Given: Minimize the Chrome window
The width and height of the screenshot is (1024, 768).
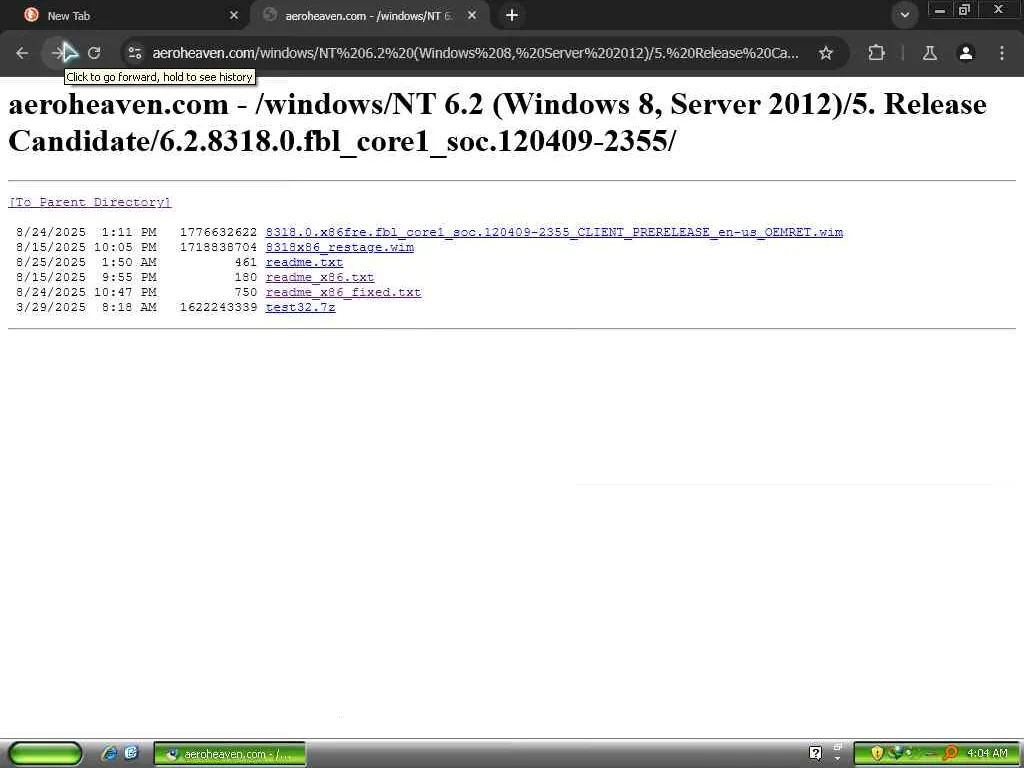Looking at the screenshot, I should point(940,10).
